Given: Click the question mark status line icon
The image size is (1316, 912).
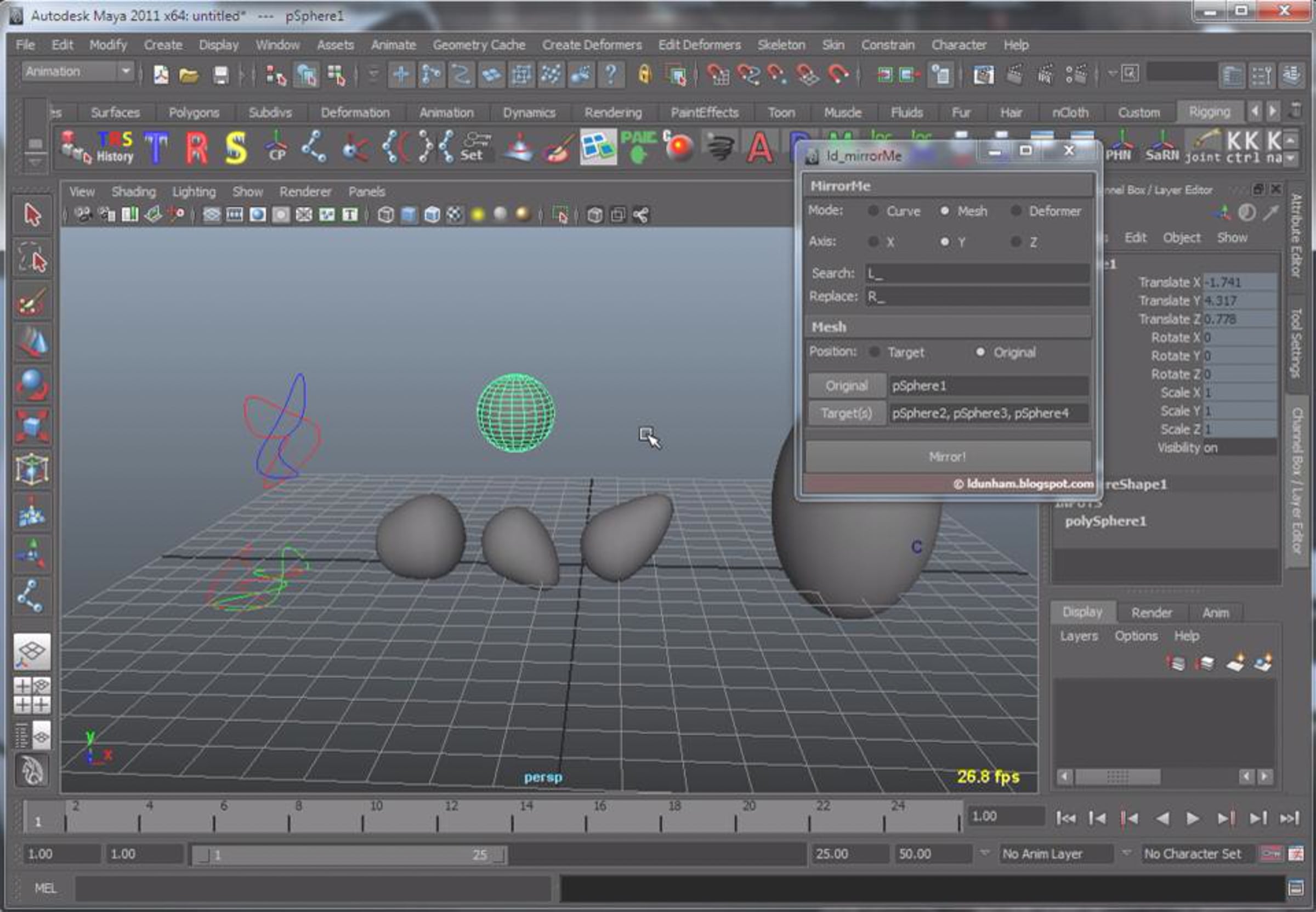Looking at the screenshot, I should pyautogui.click(x=611, y=74).
